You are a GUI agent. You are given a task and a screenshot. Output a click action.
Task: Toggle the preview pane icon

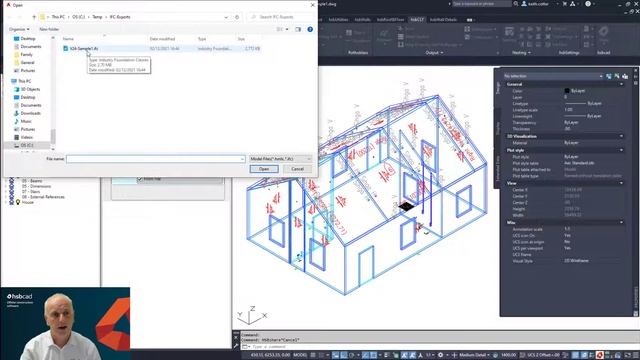pos(298,29)
